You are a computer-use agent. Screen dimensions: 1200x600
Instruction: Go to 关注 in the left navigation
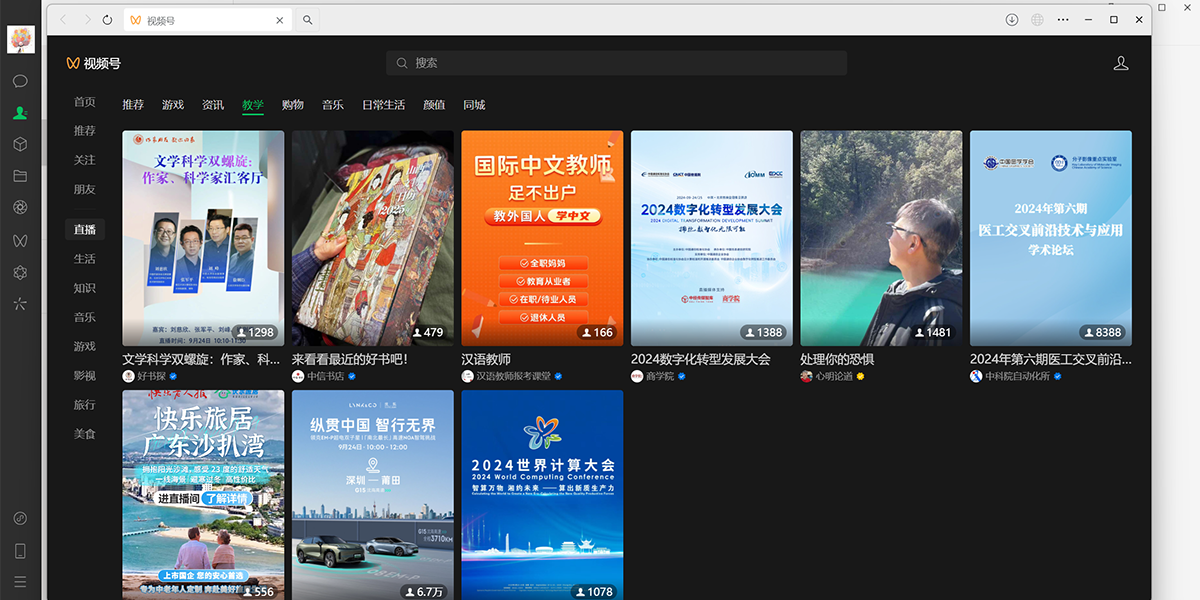[85, 160]
